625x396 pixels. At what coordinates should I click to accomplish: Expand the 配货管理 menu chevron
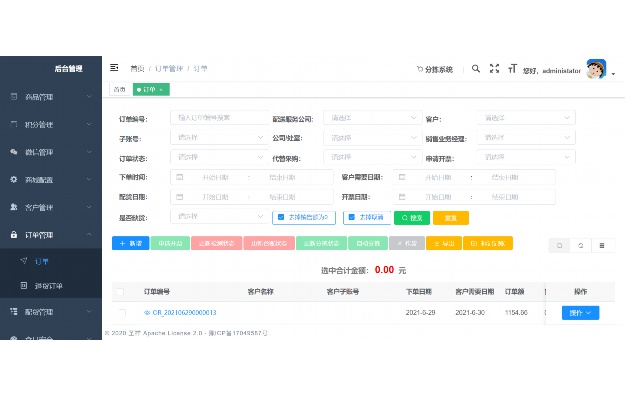click(x=89, y=311)
